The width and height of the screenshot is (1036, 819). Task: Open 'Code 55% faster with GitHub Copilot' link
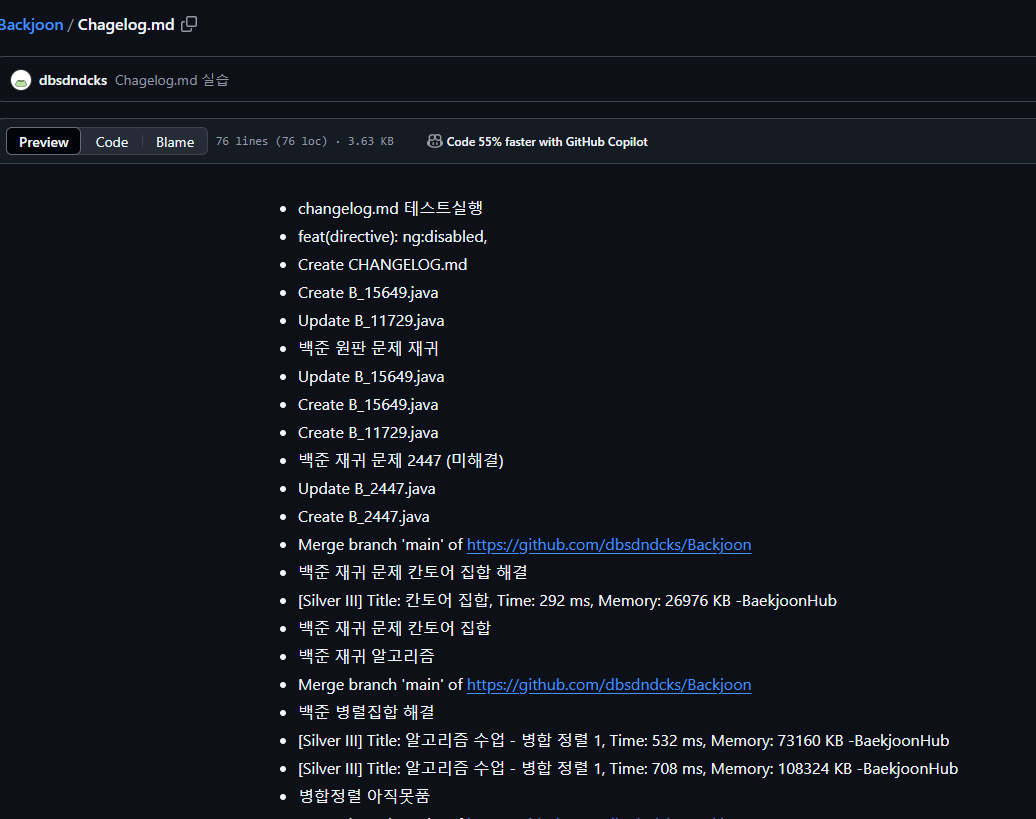547,141
